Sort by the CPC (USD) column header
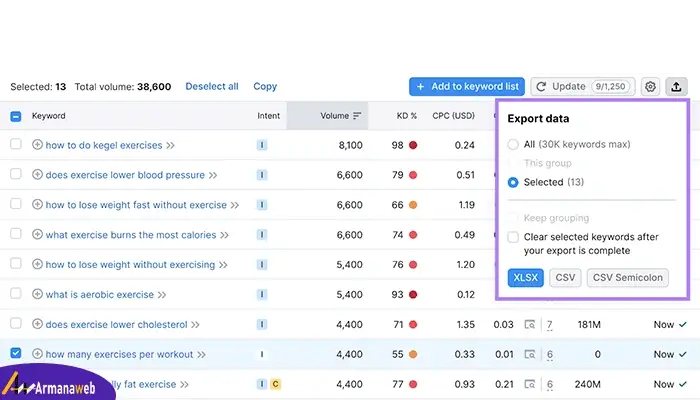 tap(453, 116)
